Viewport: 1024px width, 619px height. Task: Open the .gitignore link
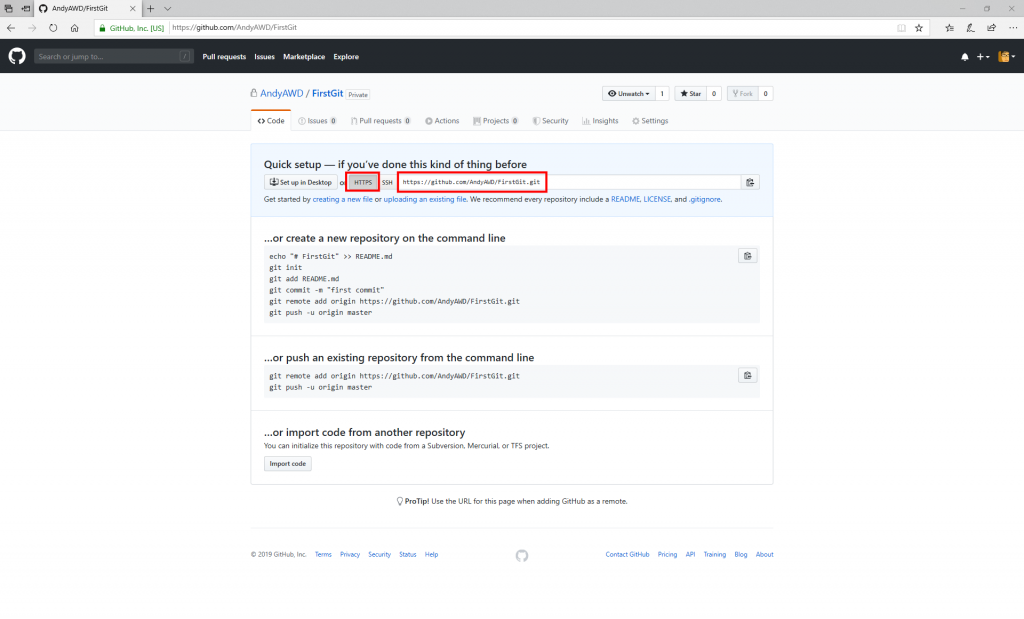705,199
